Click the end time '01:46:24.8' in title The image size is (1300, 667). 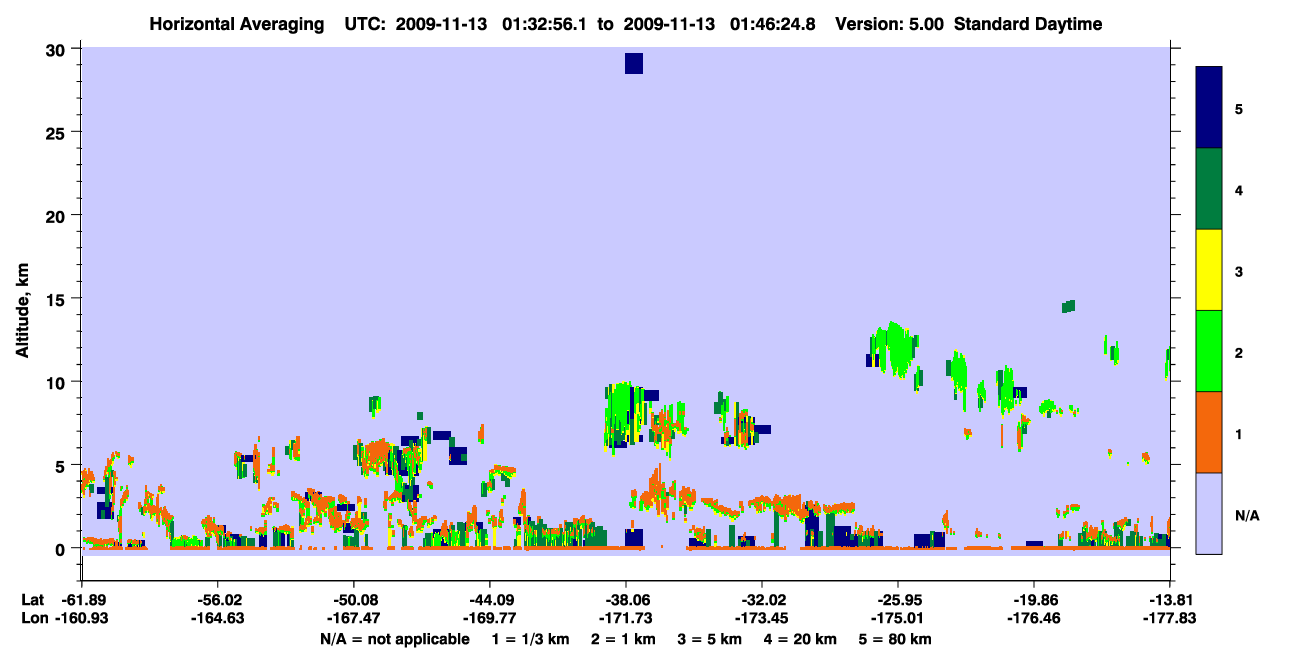774,24
